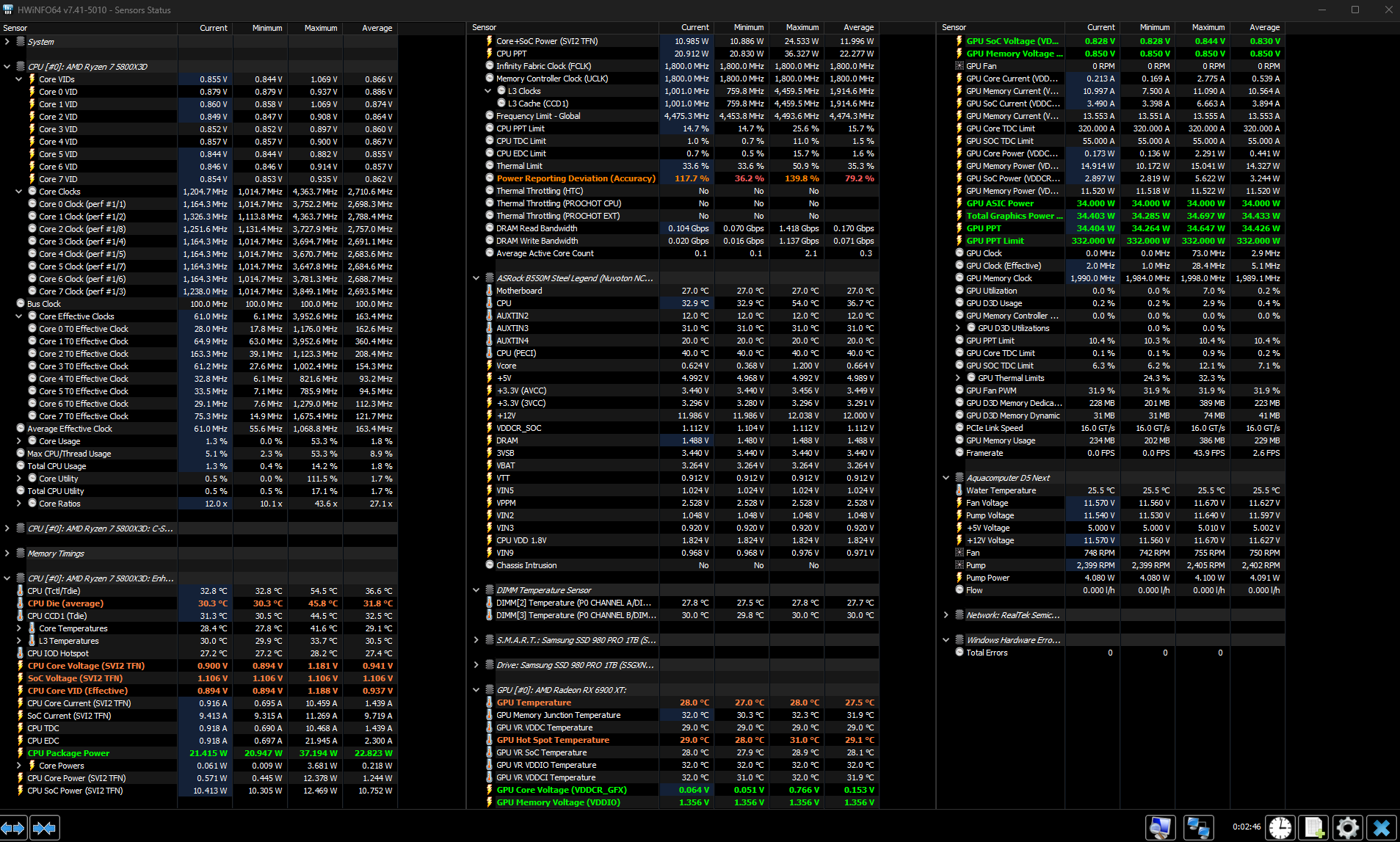This screenshot has width=1400, height=842.
Task: Collapse the ASRock B550M Steel Legend group
Action: click(476, 278)
